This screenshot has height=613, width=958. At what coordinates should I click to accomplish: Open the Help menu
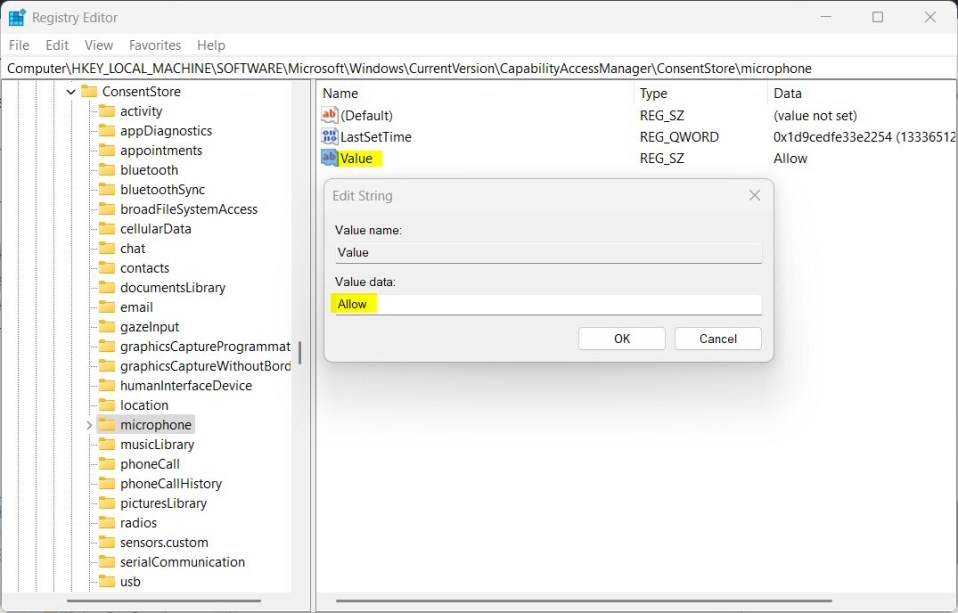click(211, 45)
